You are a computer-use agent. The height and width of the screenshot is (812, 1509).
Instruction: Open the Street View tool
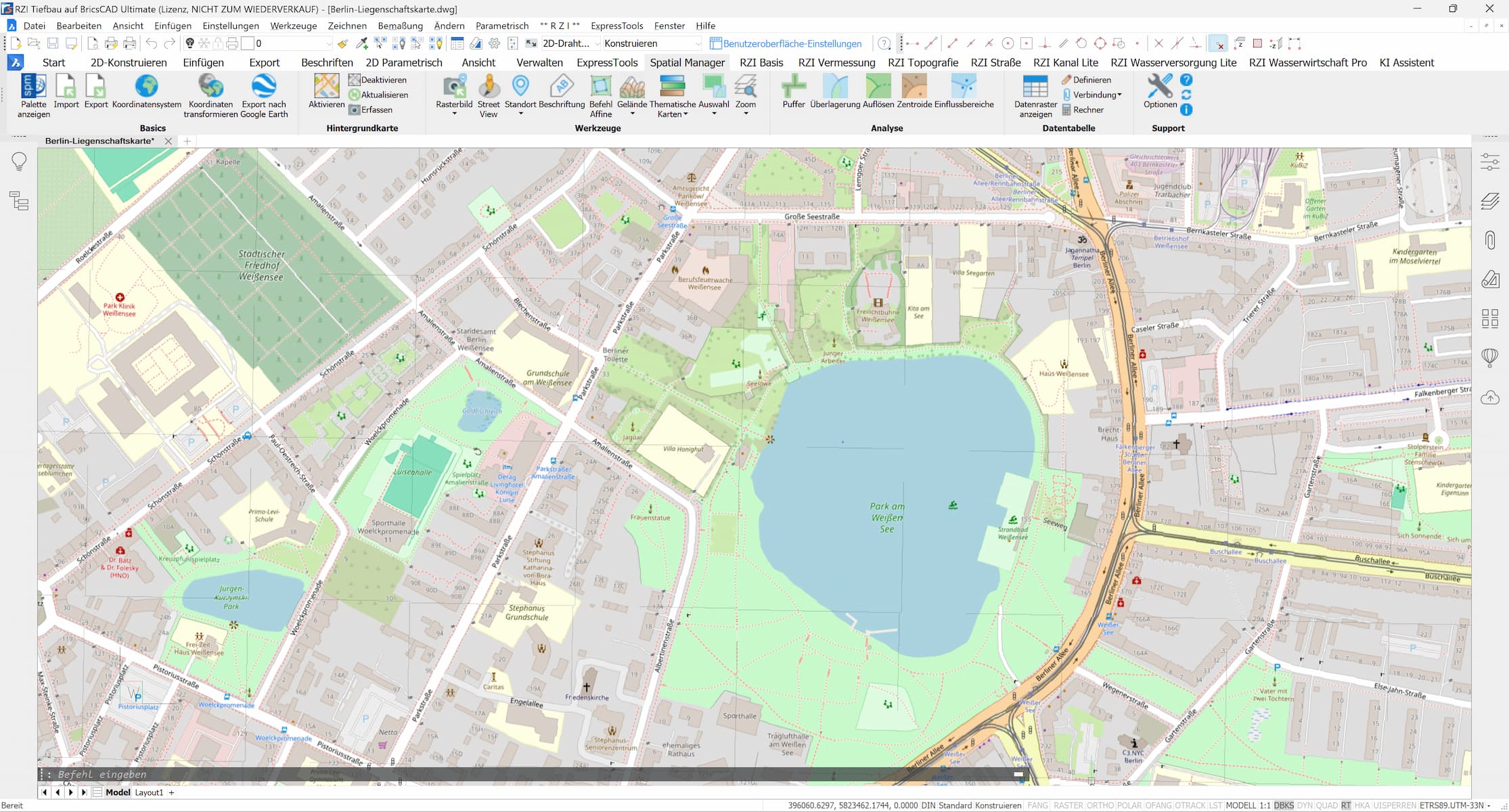click(x=489, y=95)
